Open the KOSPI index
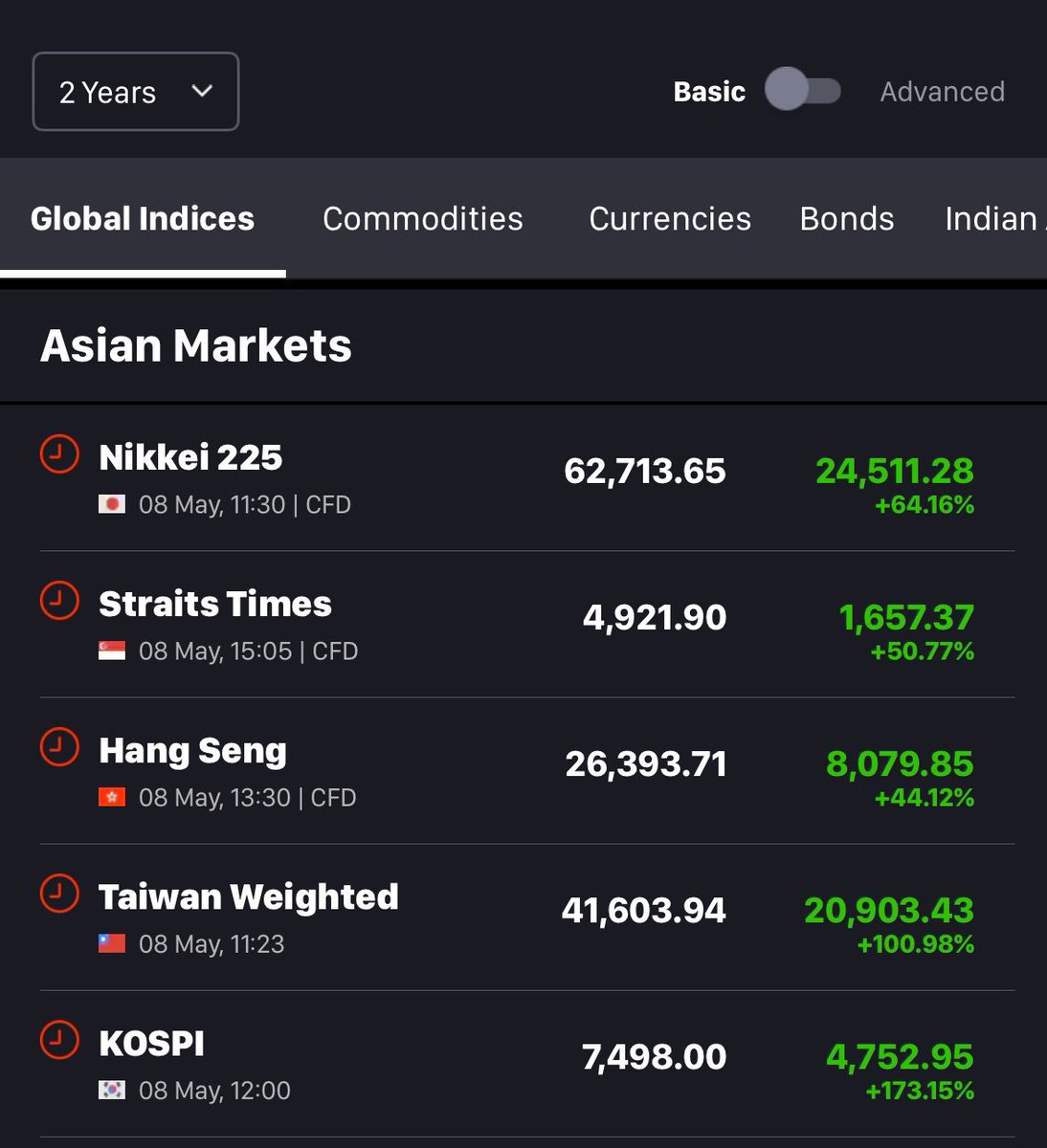 tap(151, 1043)
